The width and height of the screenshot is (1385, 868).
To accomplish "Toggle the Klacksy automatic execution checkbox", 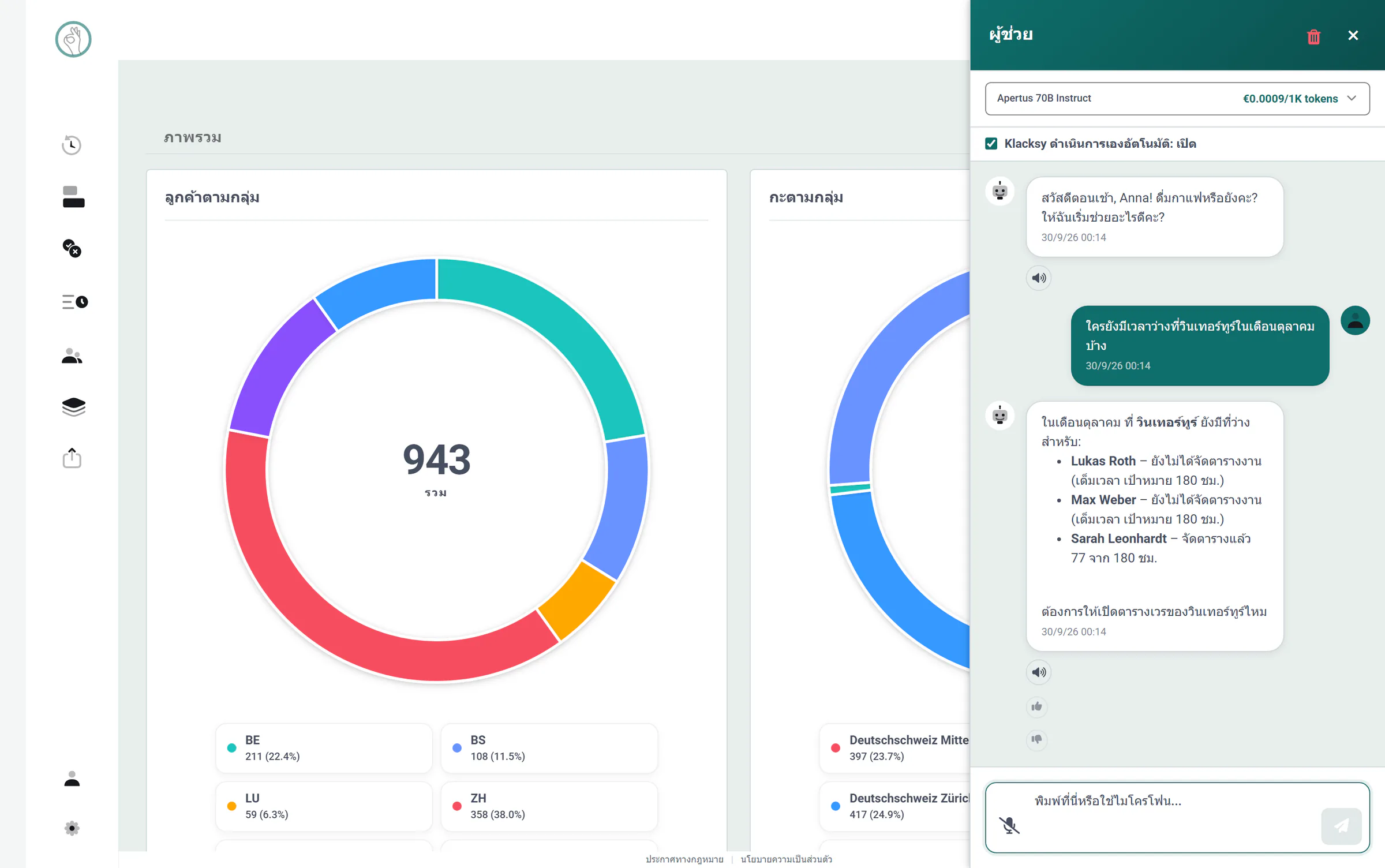I will tap(991, 143).
